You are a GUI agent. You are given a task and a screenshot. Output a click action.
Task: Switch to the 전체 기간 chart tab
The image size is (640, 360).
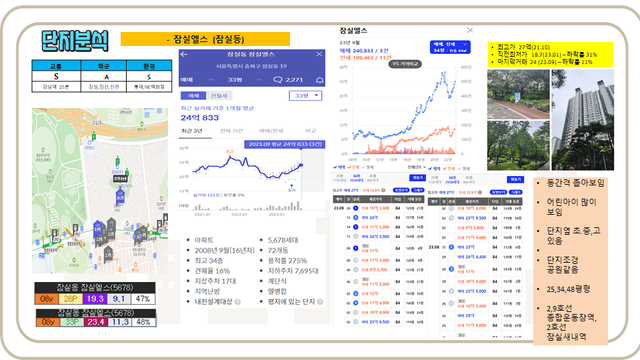coord(231,131)
